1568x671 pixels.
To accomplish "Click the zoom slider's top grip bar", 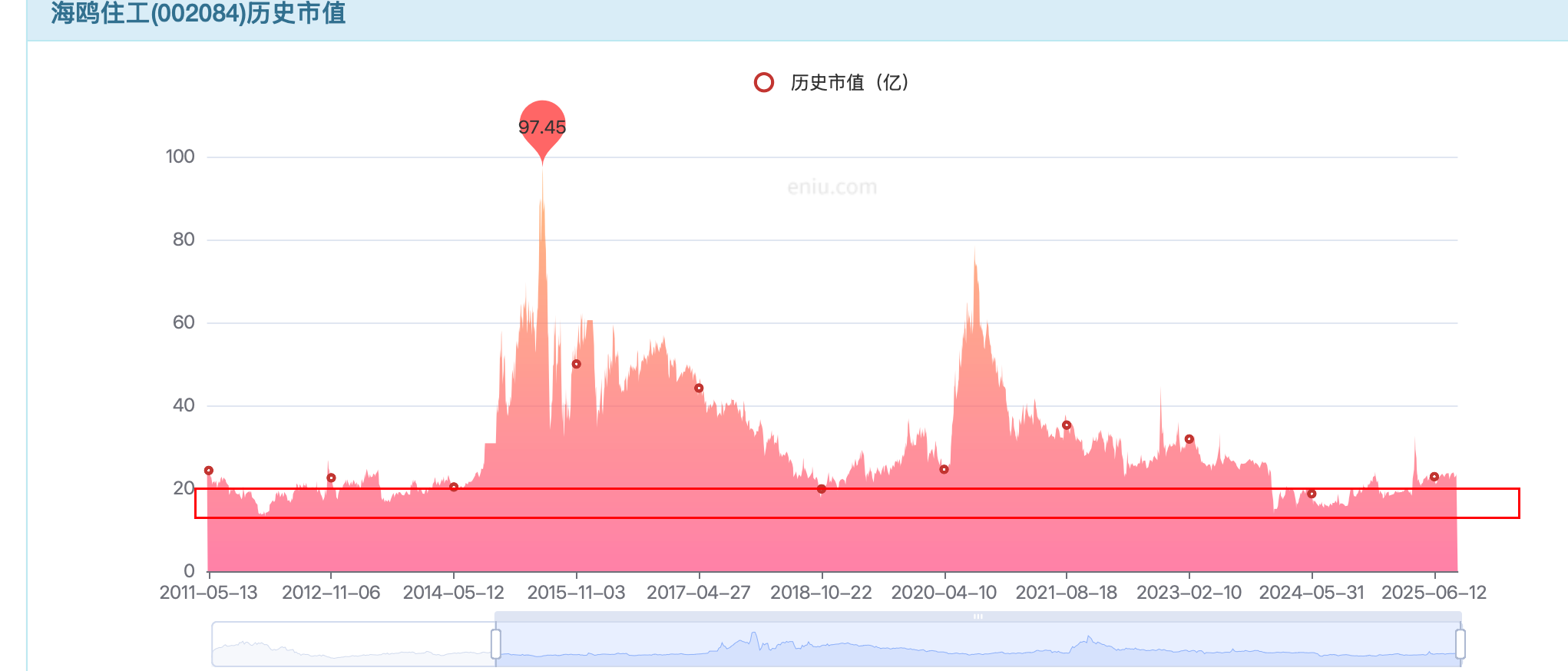I will tap(978, 616).
